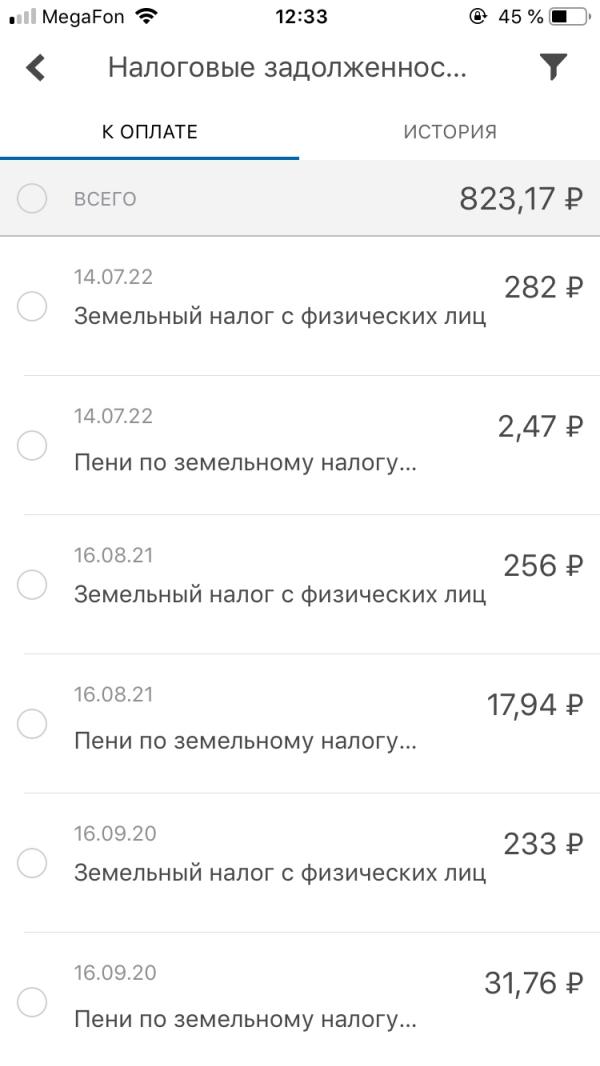Select radio for 233 ₽ land tax
600x1066 pixels.
tap(32, 862)
